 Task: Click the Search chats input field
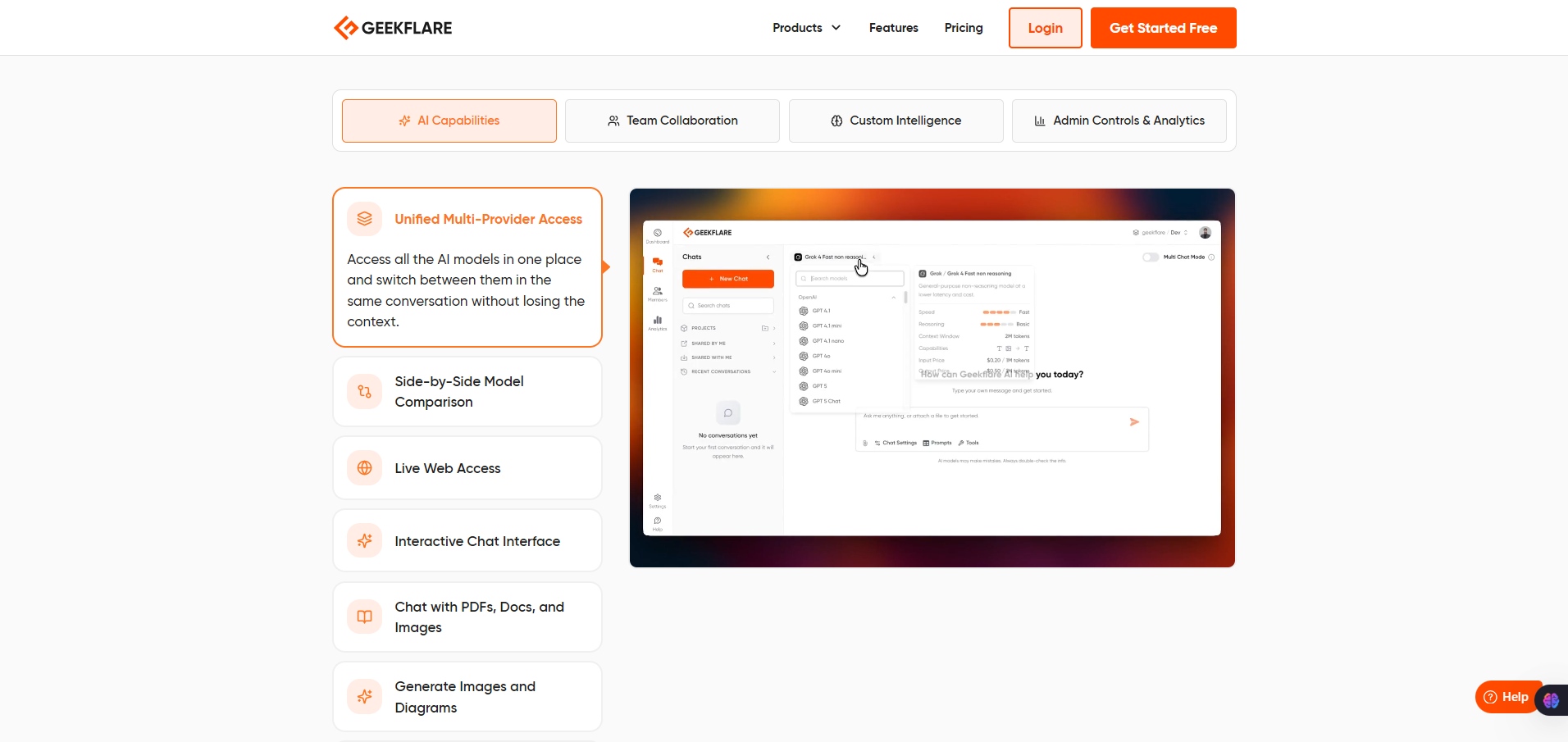tap(728, 306)
